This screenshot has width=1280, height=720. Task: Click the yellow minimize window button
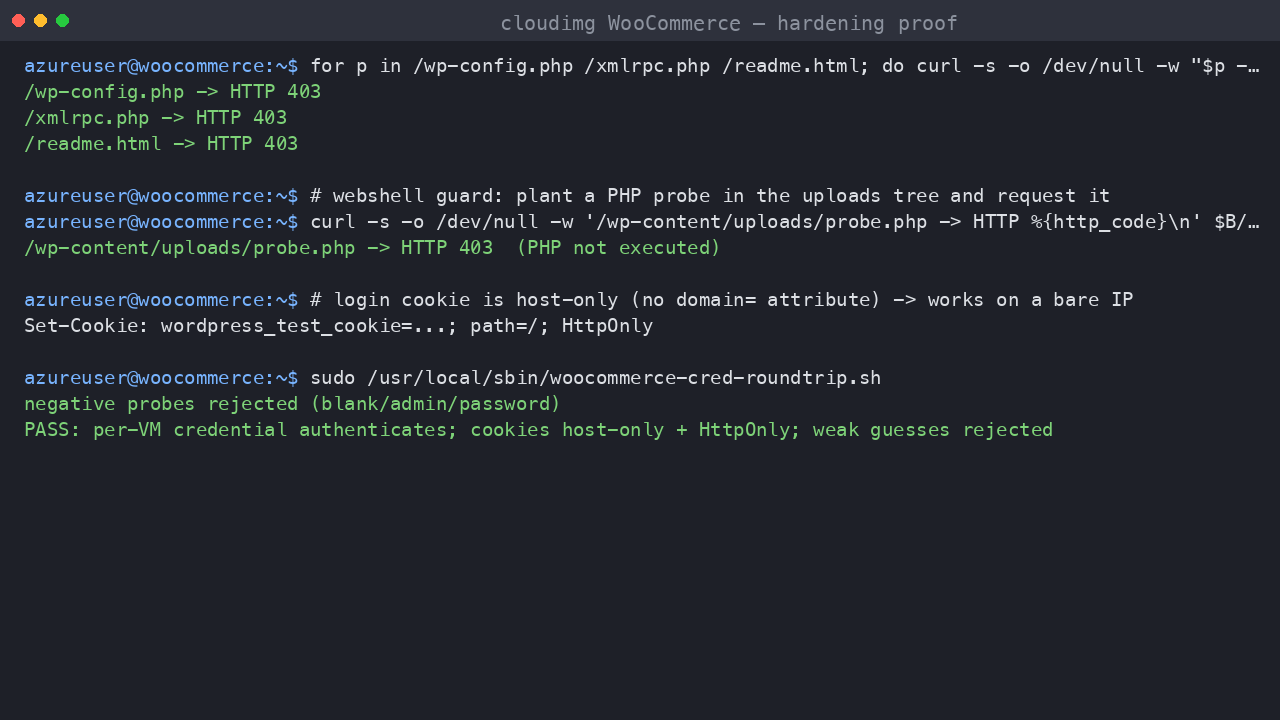coord(40,20)
